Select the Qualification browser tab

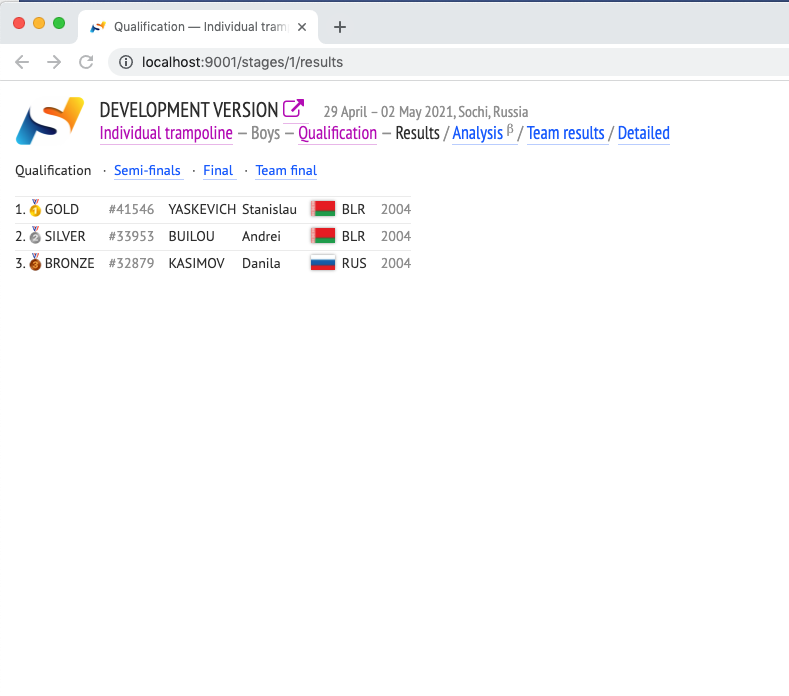[x=198, y=27]
